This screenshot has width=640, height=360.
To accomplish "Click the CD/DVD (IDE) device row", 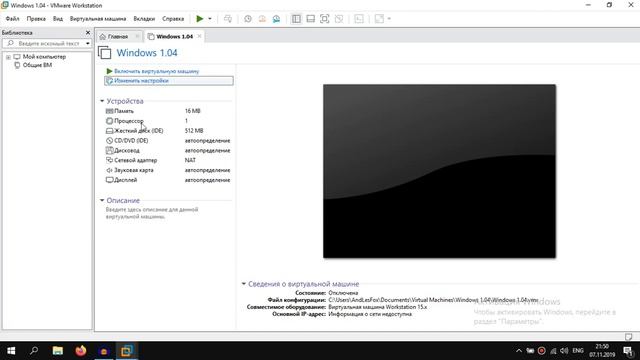I will (168, 140).
